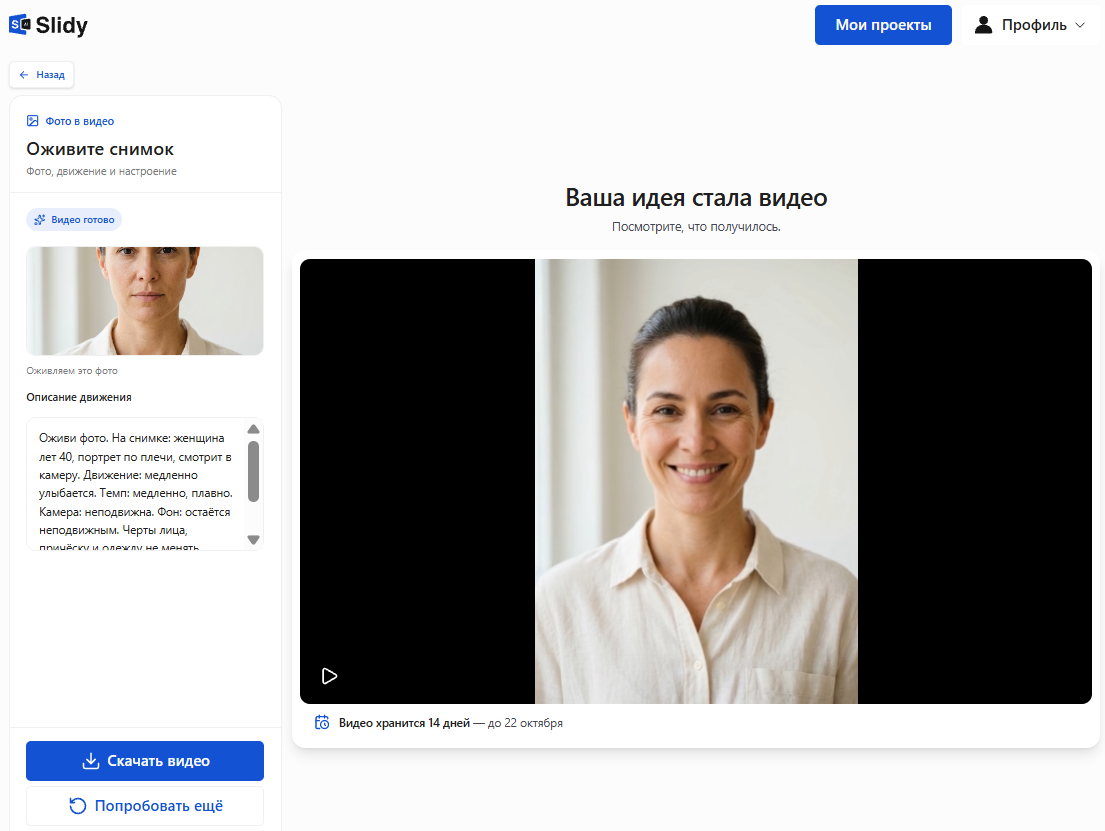The width and height of the screenshot is (1105, 831).
Task: Go back with the Назад button
Action: (x=42, y=75)
